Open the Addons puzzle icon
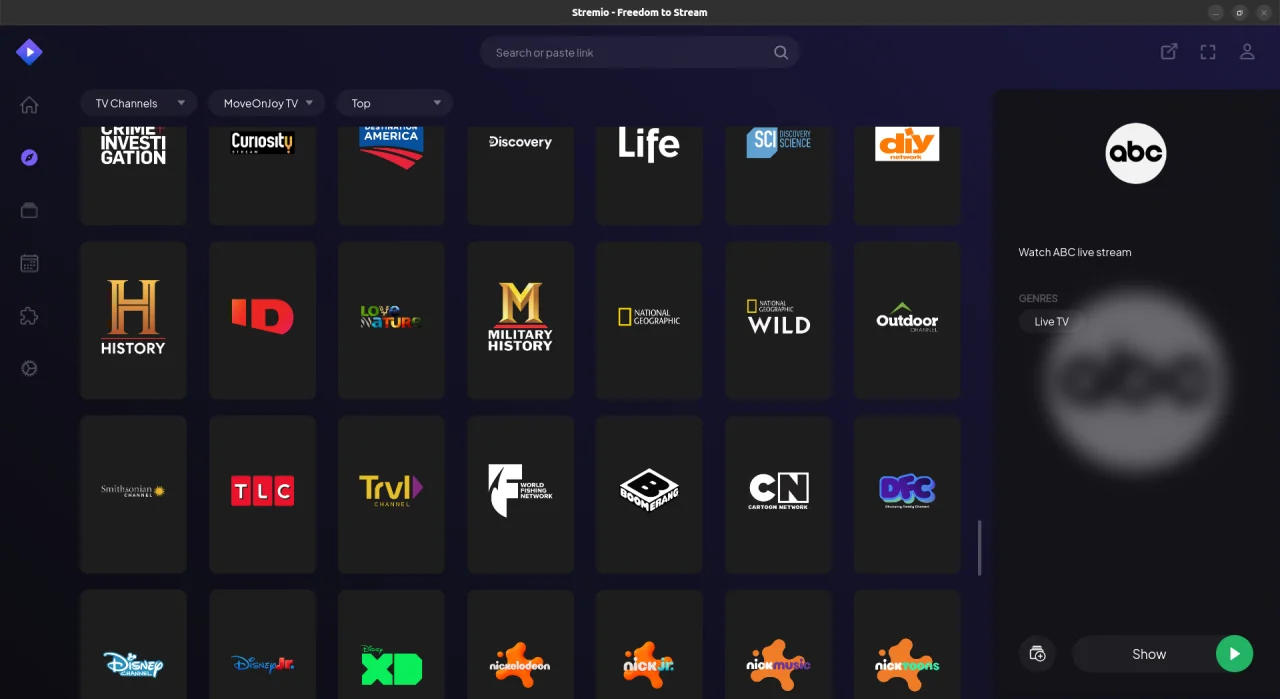1280x699 pixels. 29,316
